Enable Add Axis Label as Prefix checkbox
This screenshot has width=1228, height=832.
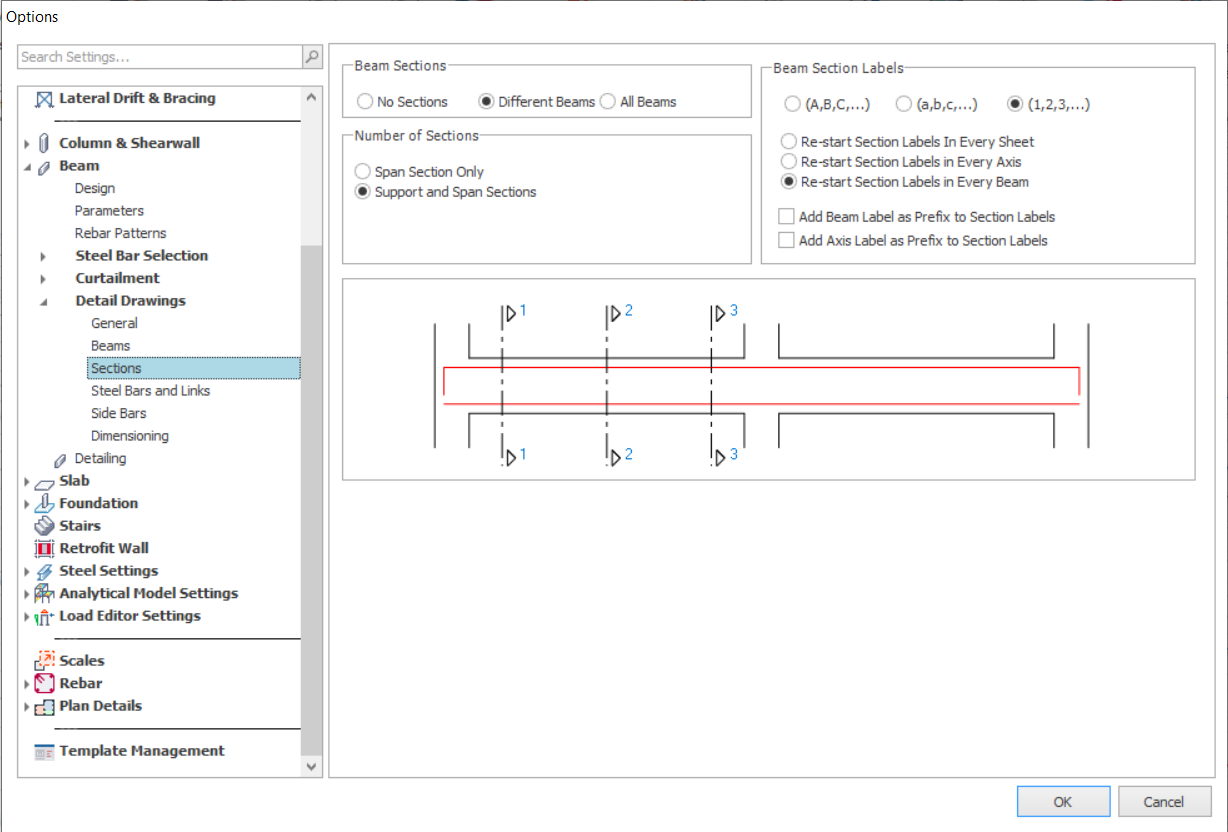tap(787, 241)
